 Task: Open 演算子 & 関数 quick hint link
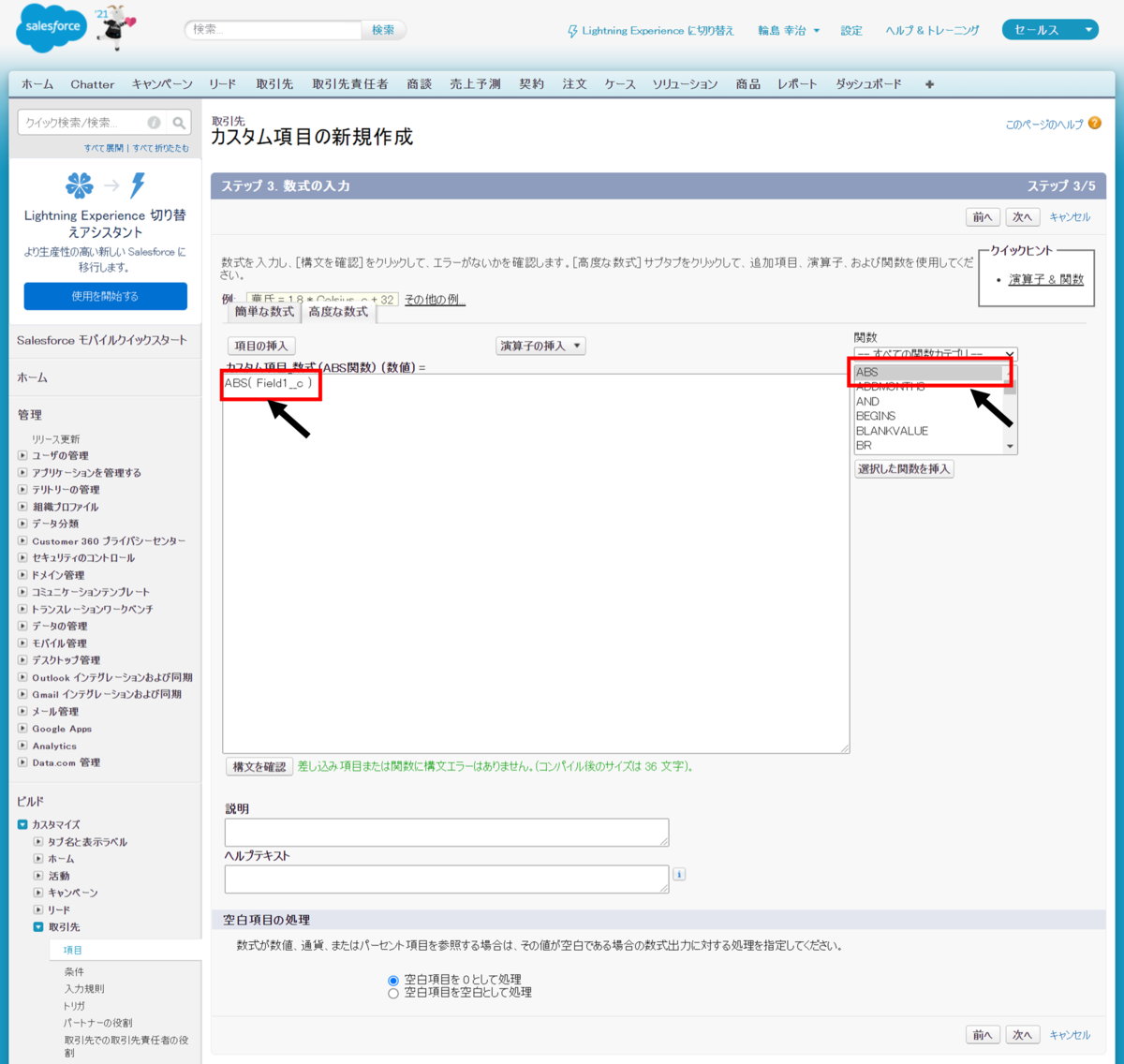(x=1046, y=279)
